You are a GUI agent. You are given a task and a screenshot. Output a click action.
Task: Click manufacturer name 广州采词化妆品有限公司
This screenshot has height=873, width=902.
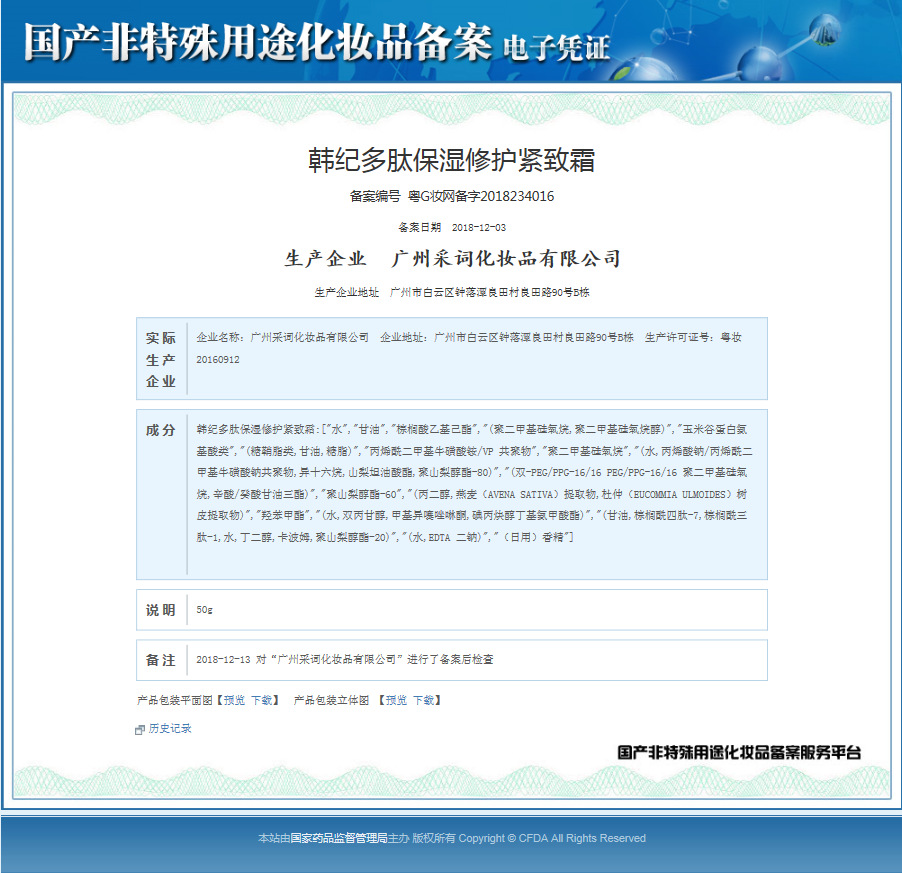pyautogui.click(x=506, y=258)
